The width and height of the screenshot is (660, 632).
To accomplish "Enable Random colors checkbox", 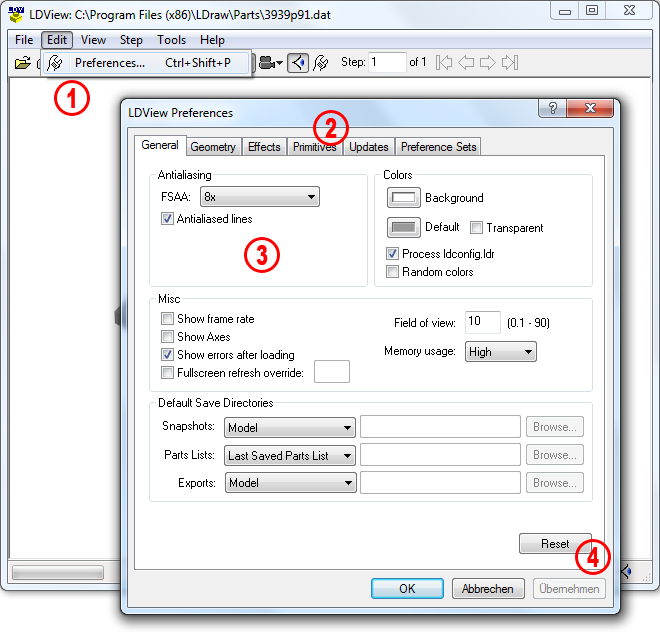I will pyautogui.click(x=392, y=272).
